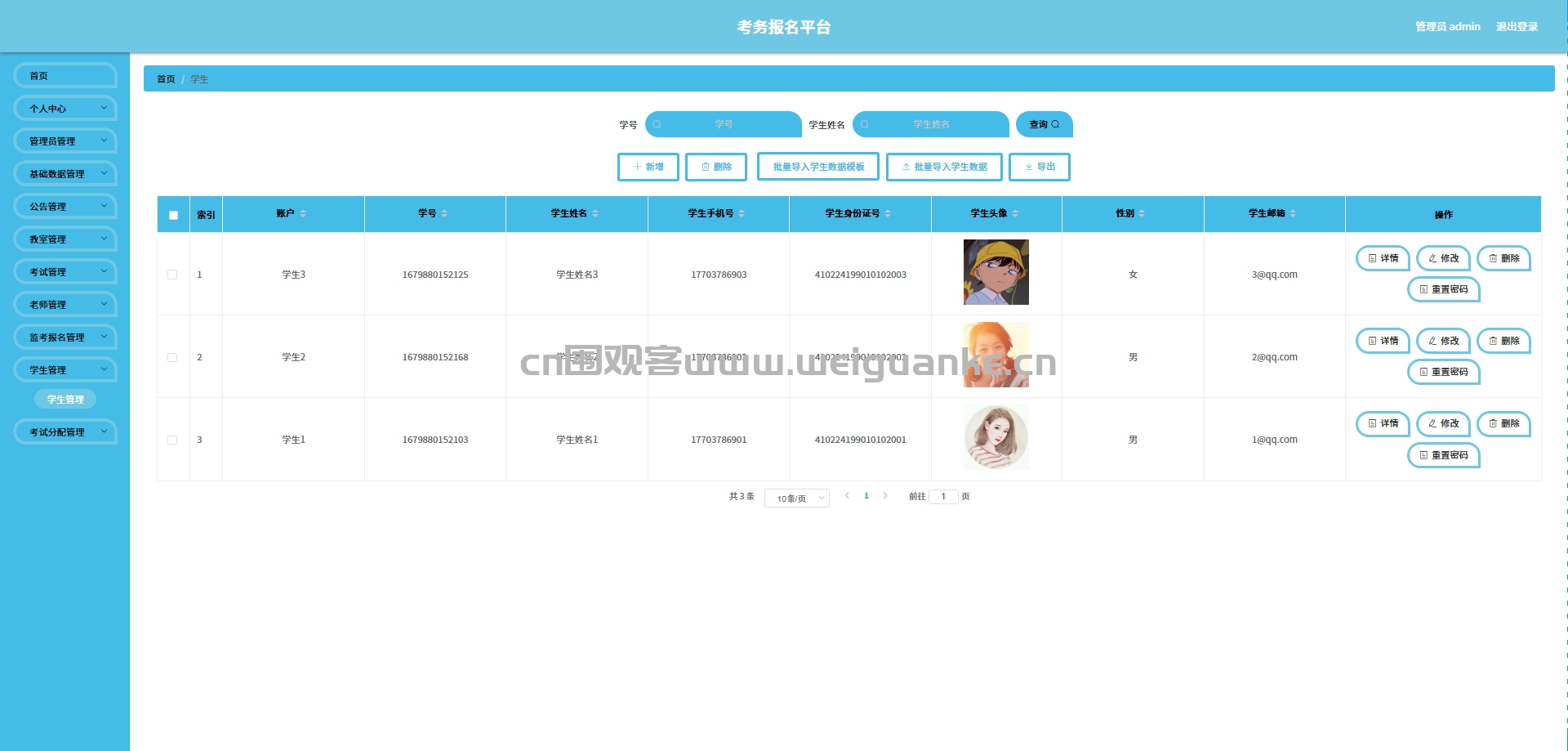
Task: Check the row checkbox for 学生1
Action: pos(172,440)
